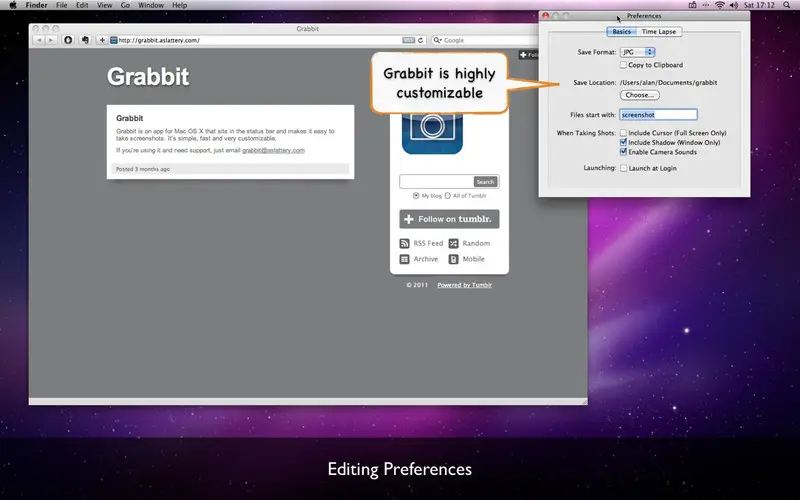Screen dimensions: 800x500
Task: Open the Finder menu
Action: click(36, 5)
